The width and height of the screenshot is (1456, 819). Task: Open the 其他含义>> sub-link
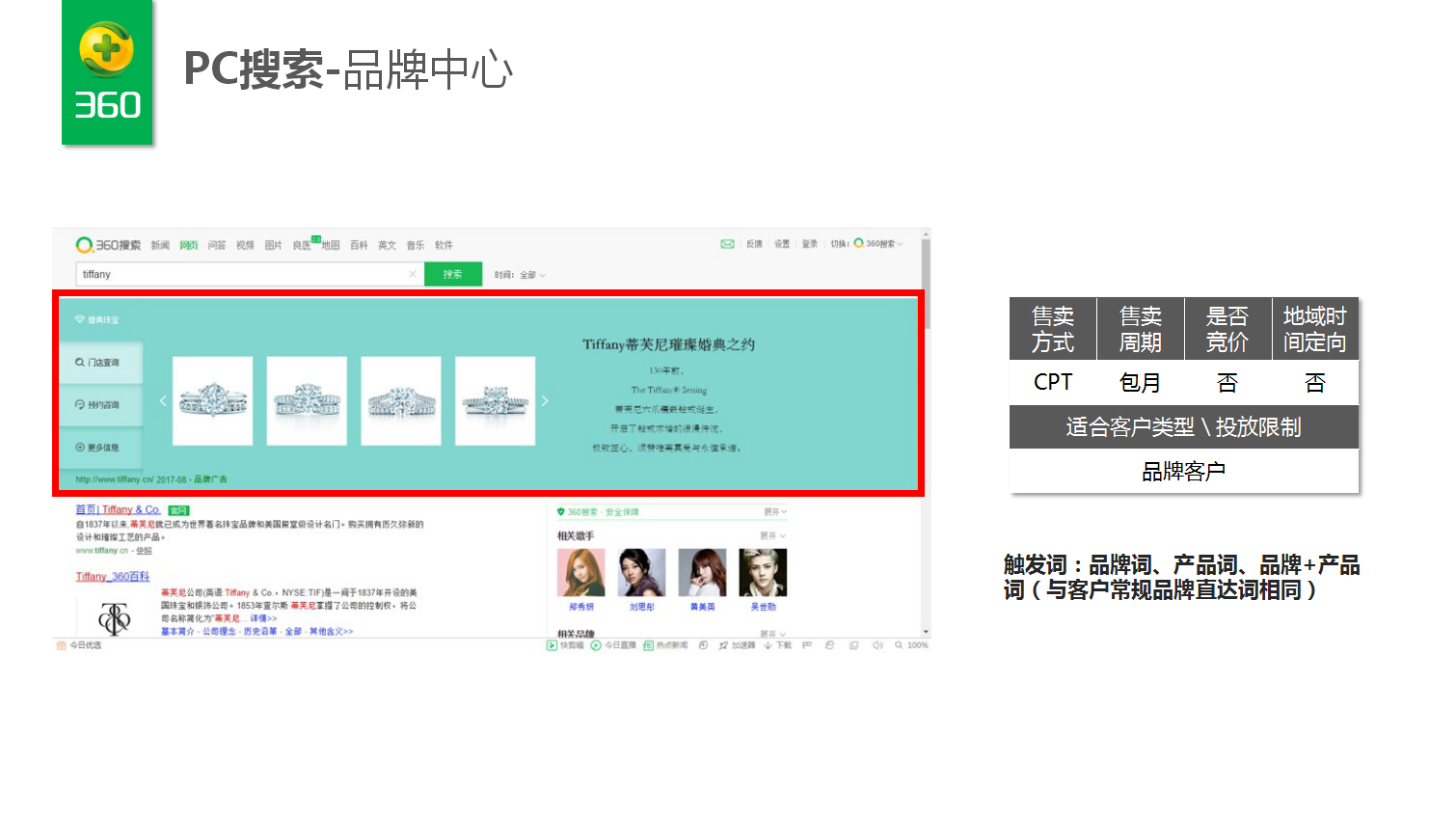tap(331, 632)
